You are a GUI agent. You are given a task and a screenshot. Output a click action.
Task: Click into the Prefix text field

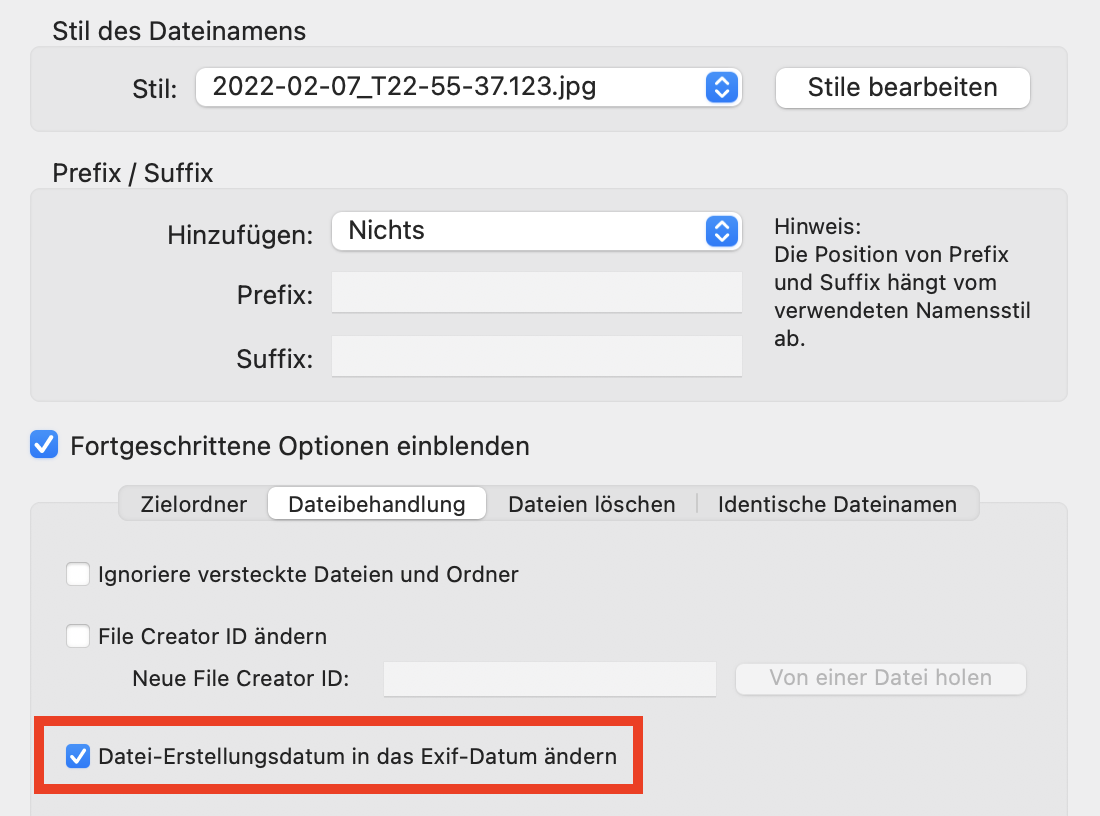537,294
